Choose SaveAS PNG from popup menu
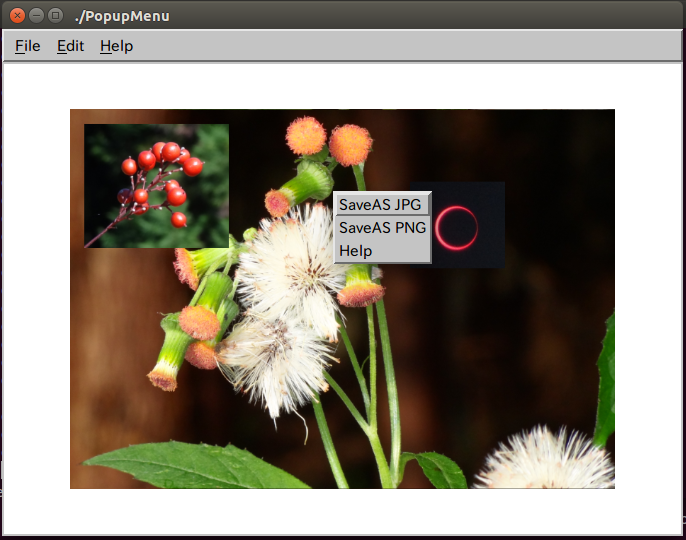This screenshot has height=540, width=686. pyautogui.click(x=382, y=228)
